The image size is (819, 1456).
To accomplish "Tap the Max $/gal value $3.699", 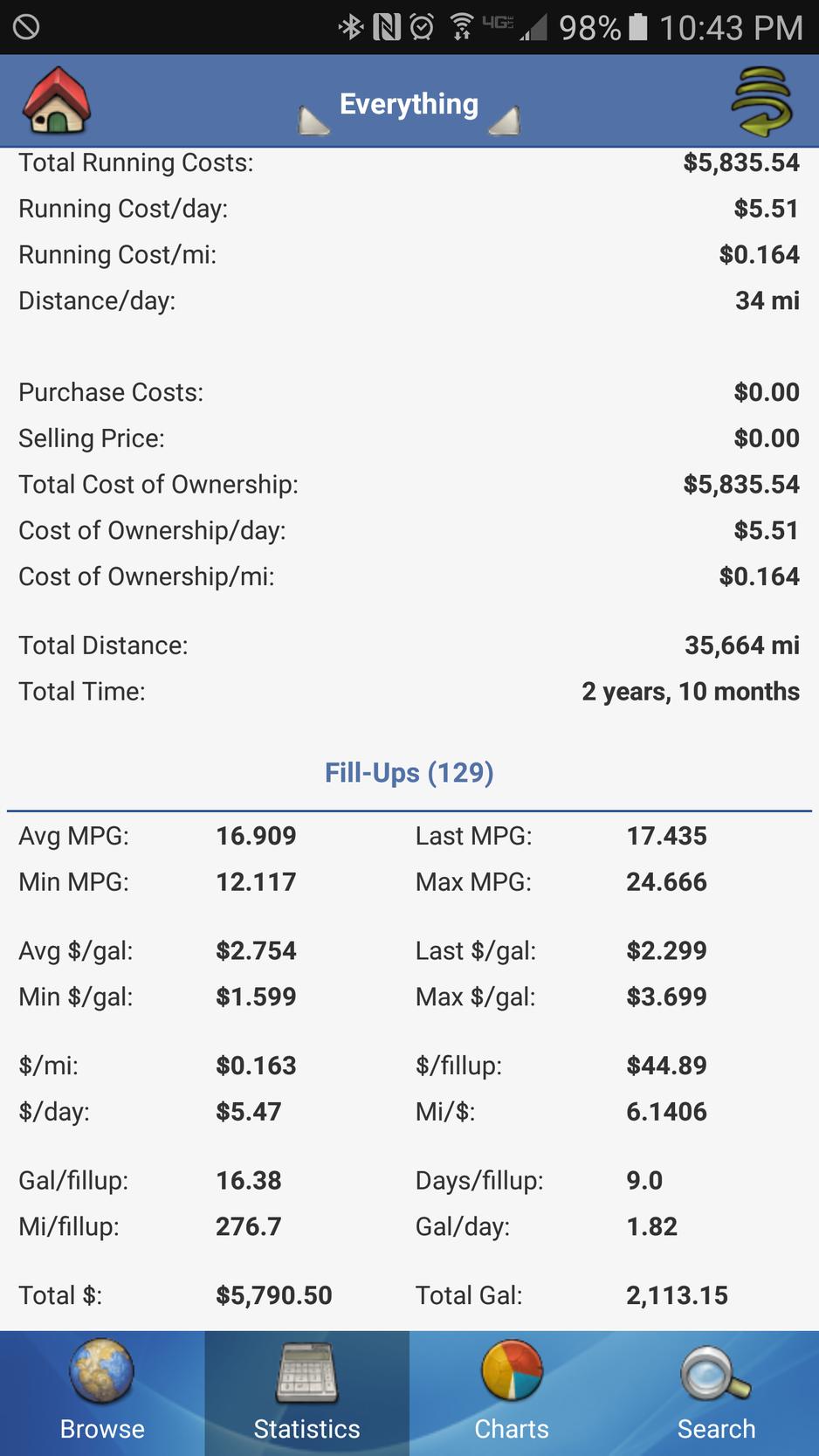I will pyautogui.click(x=666, y=997).
